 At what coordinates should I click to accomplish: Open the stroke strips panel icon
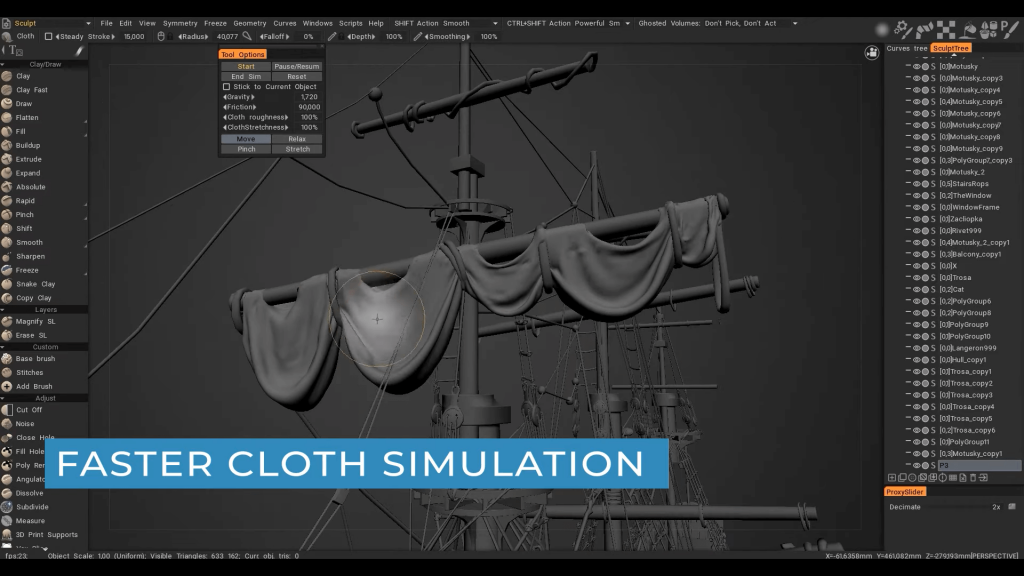coord(924,29)
